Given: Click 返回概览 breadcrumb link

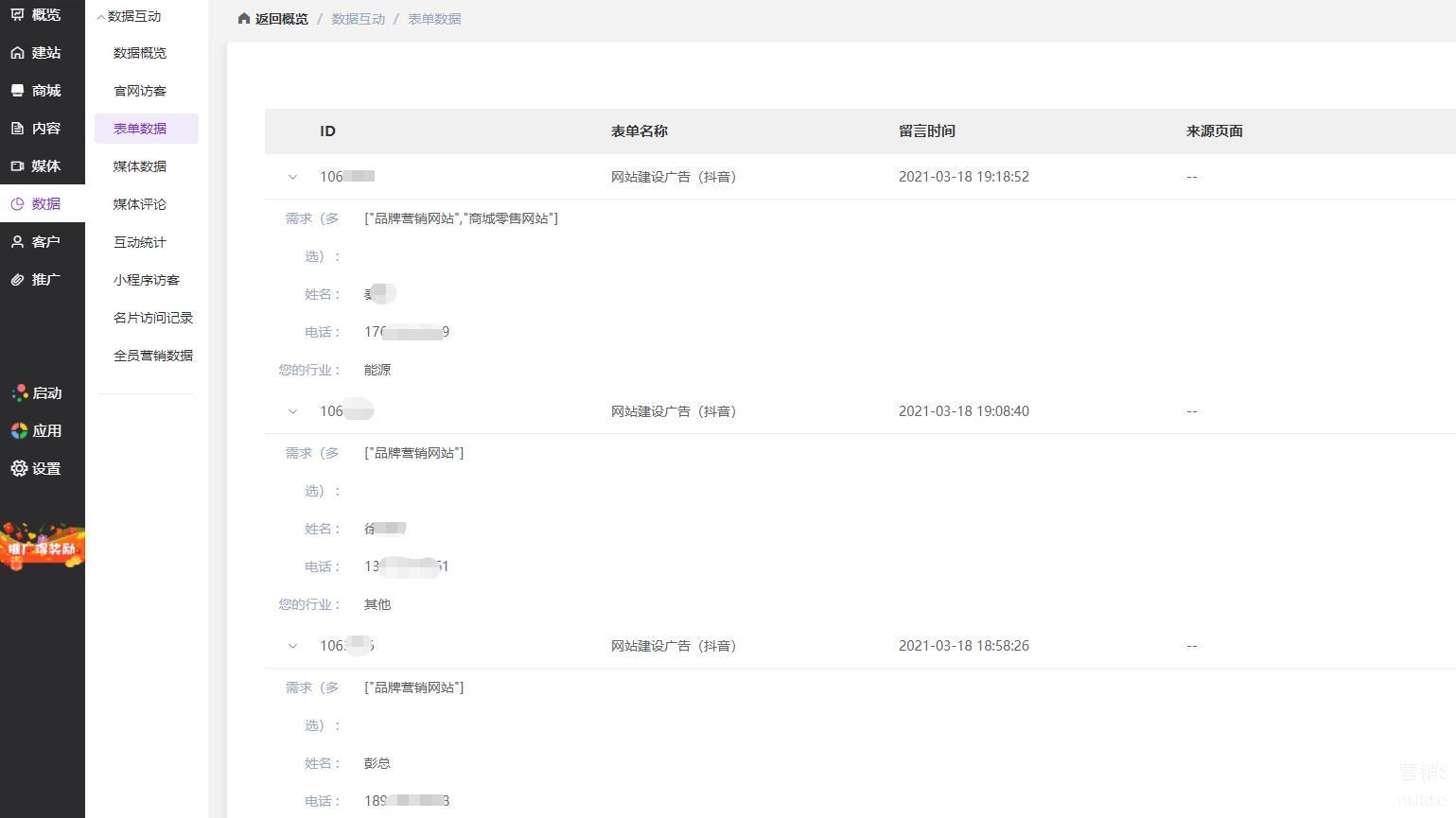Looking at the screenshot, I should click(x=273, y=19).
